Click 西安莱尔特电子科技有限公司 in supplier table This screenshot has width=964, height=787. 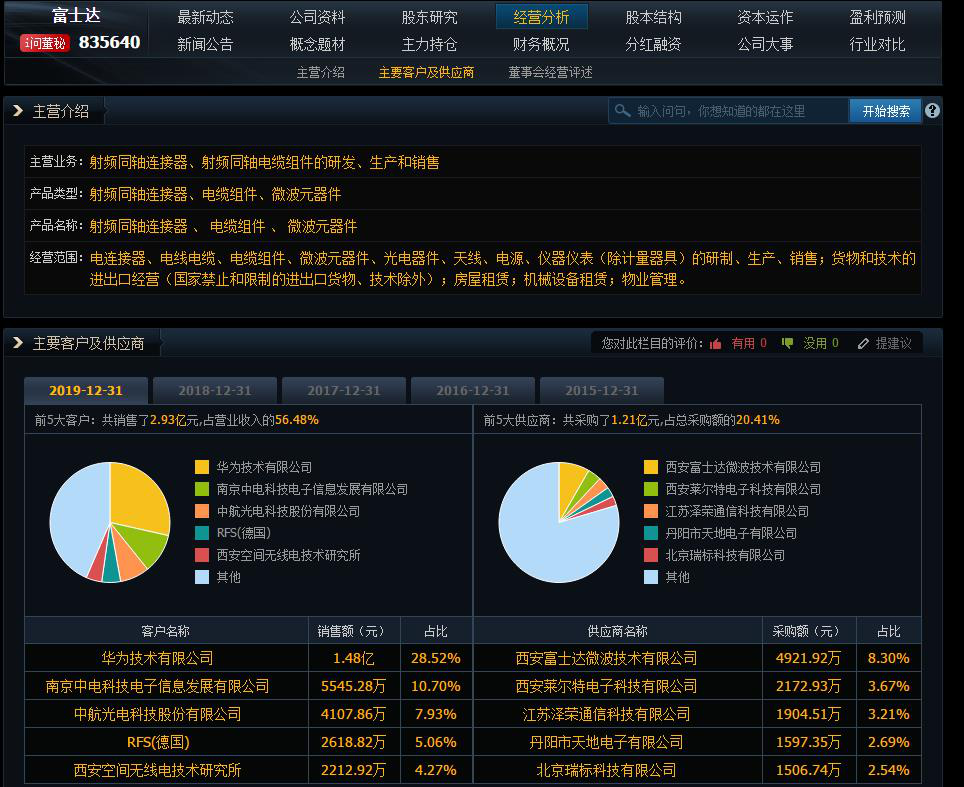[x=606, y=686]
